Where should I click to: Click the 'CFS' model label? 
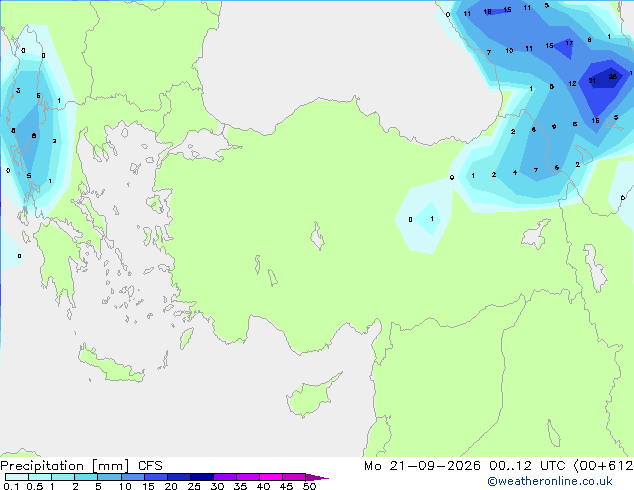150,466
